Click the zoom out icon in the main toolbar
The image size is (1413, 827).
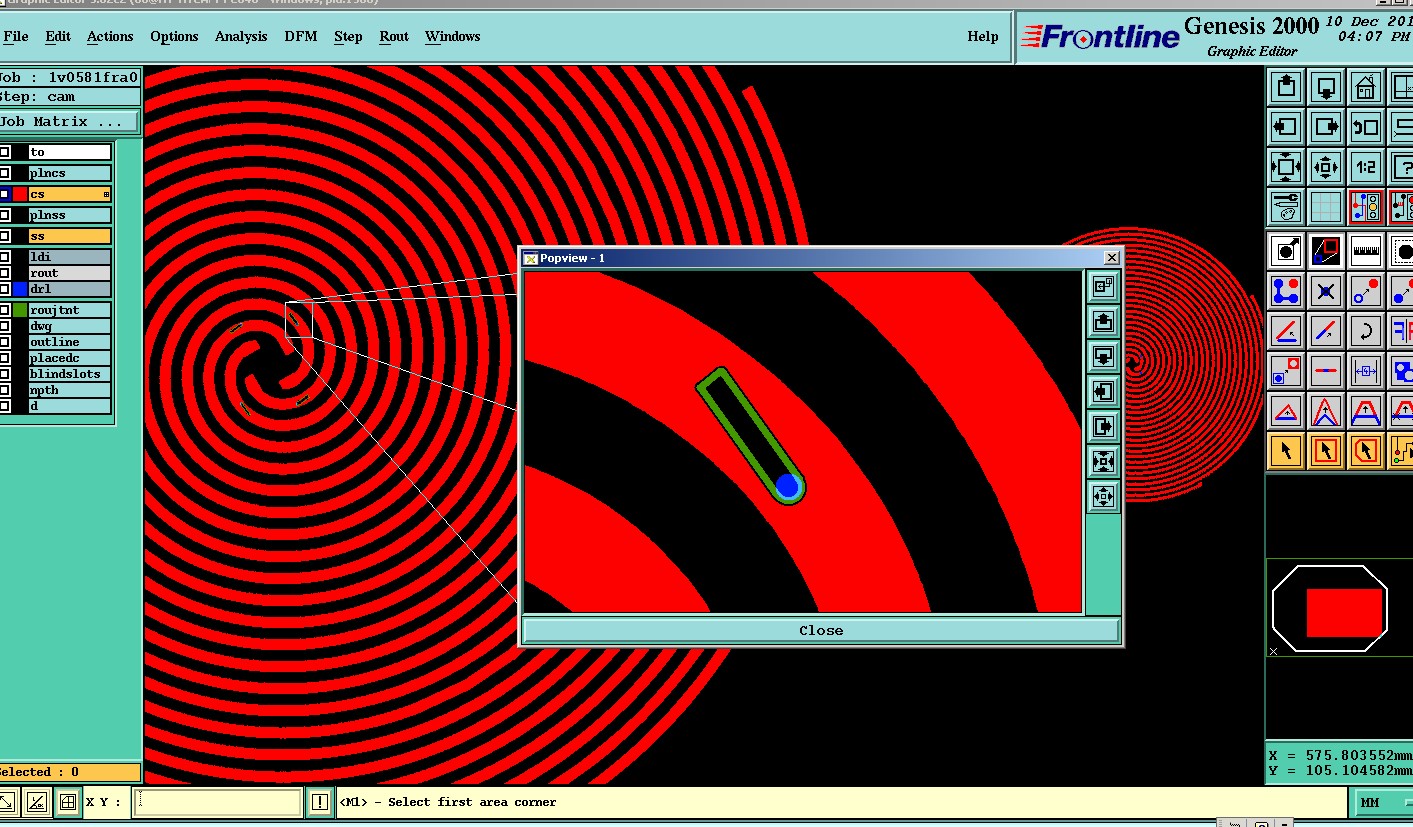[x=1326, y=167]
